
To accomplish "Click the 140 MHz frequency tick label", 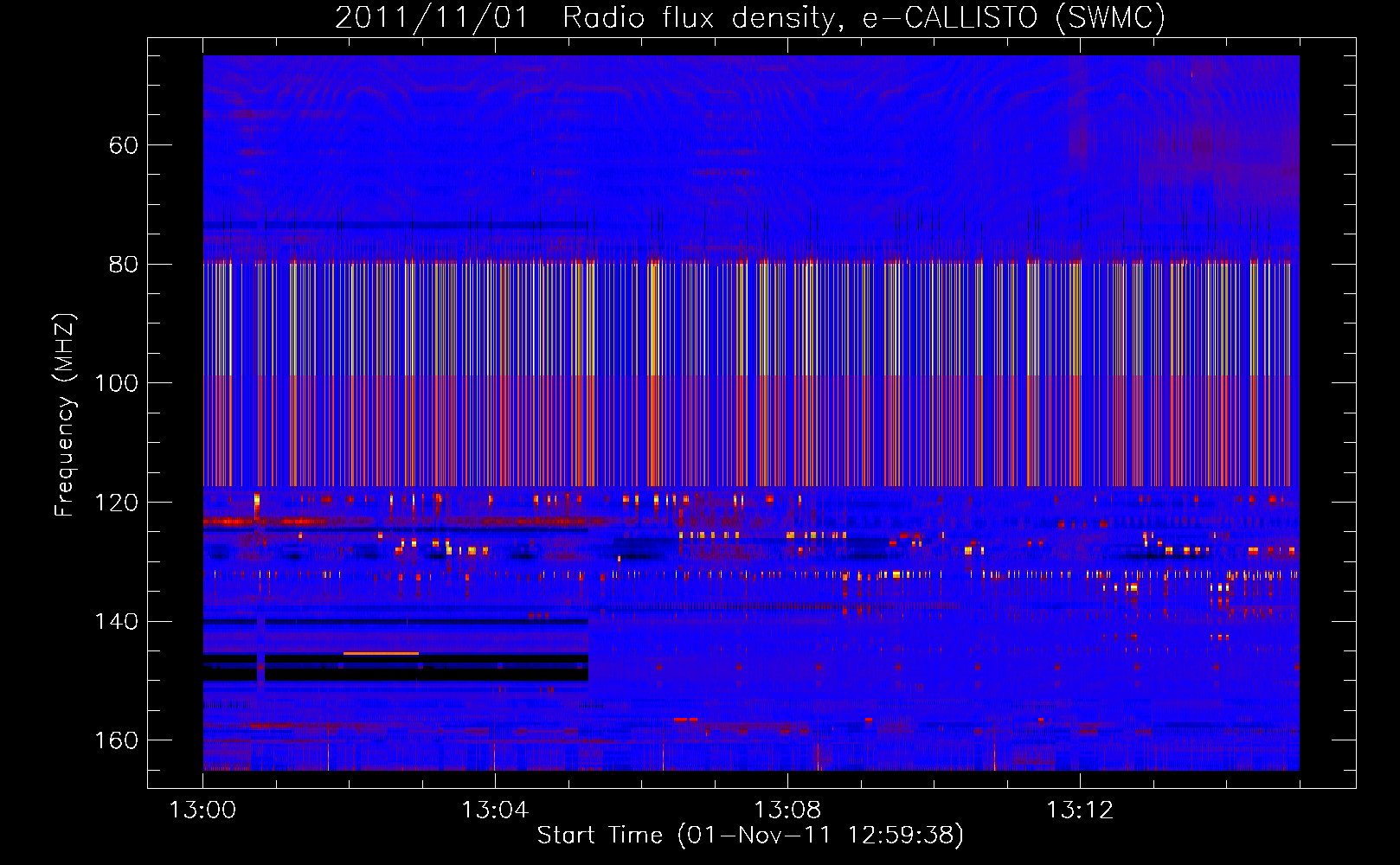I will pyautogui.click(x=116, y=622).
